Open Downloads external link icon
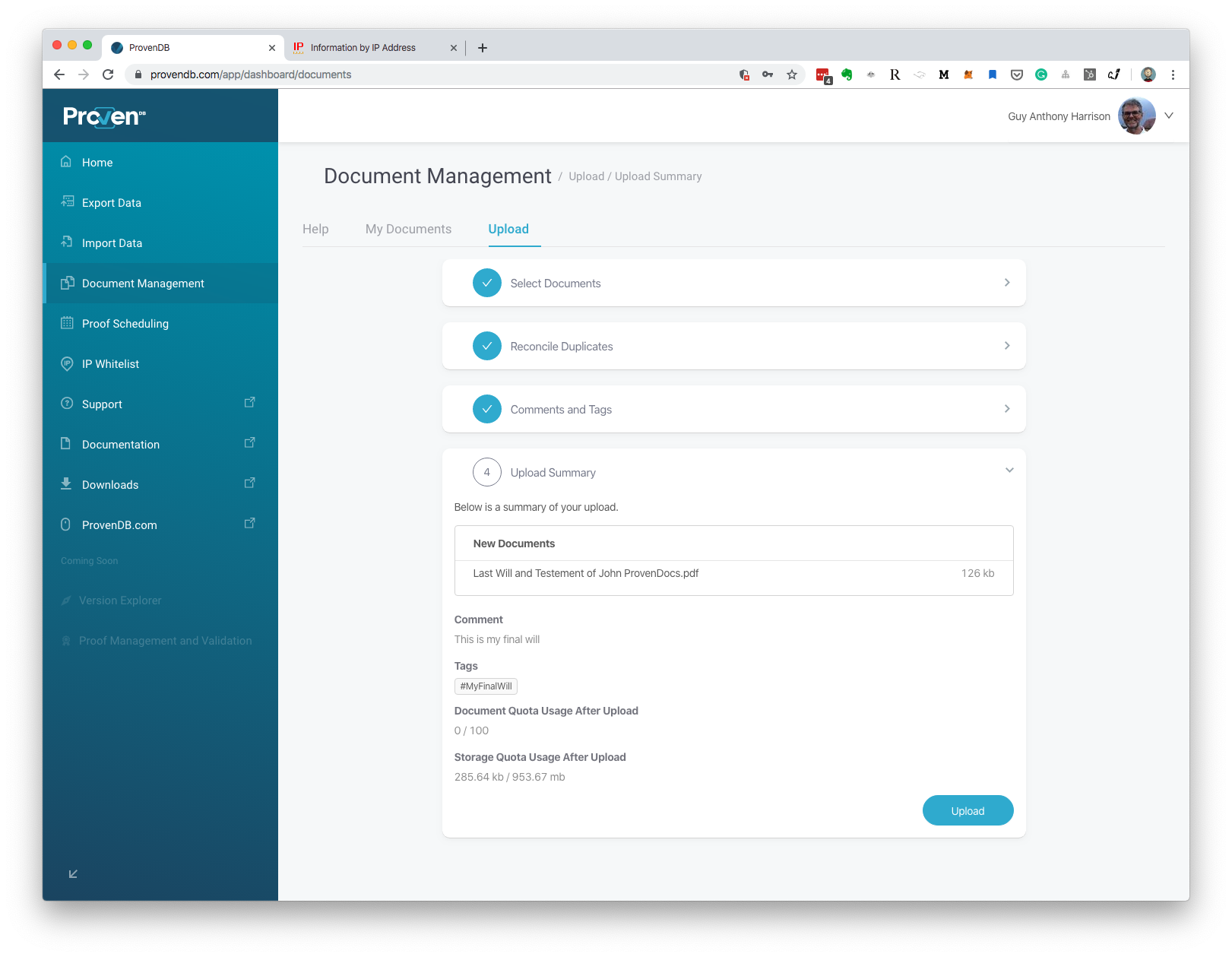 coord(249,483)
